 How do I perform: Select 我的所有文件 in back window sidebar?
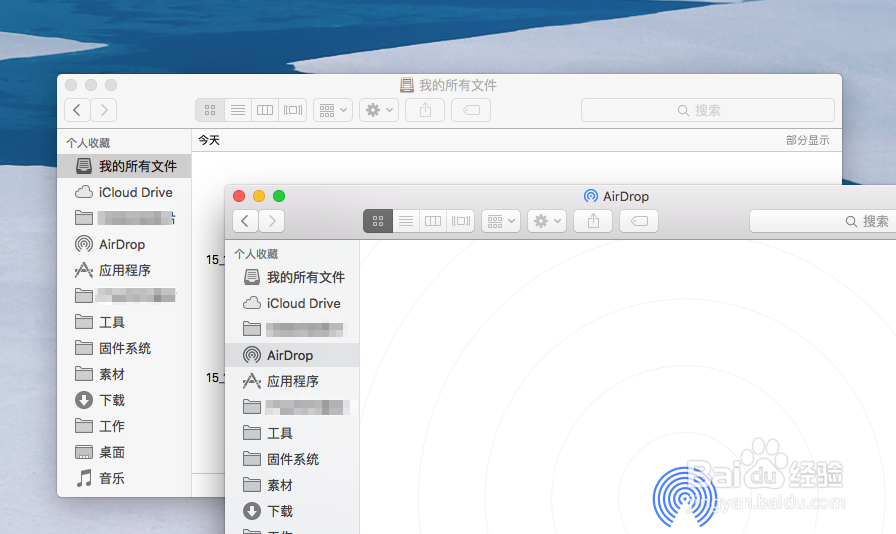[x=125, y=166]
